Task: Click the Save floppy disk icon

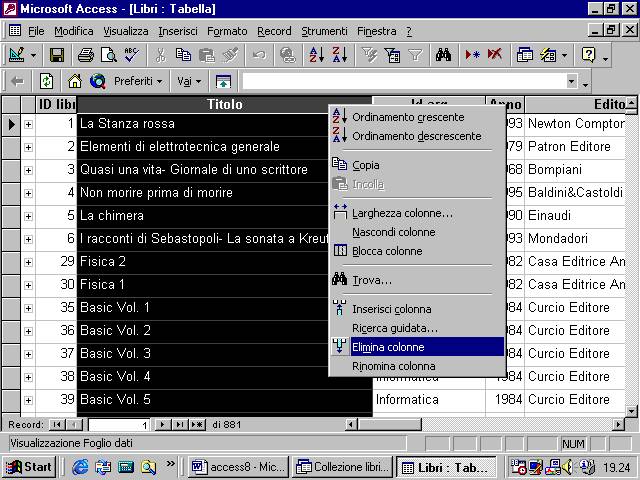Action: click(x=57, y=55)
